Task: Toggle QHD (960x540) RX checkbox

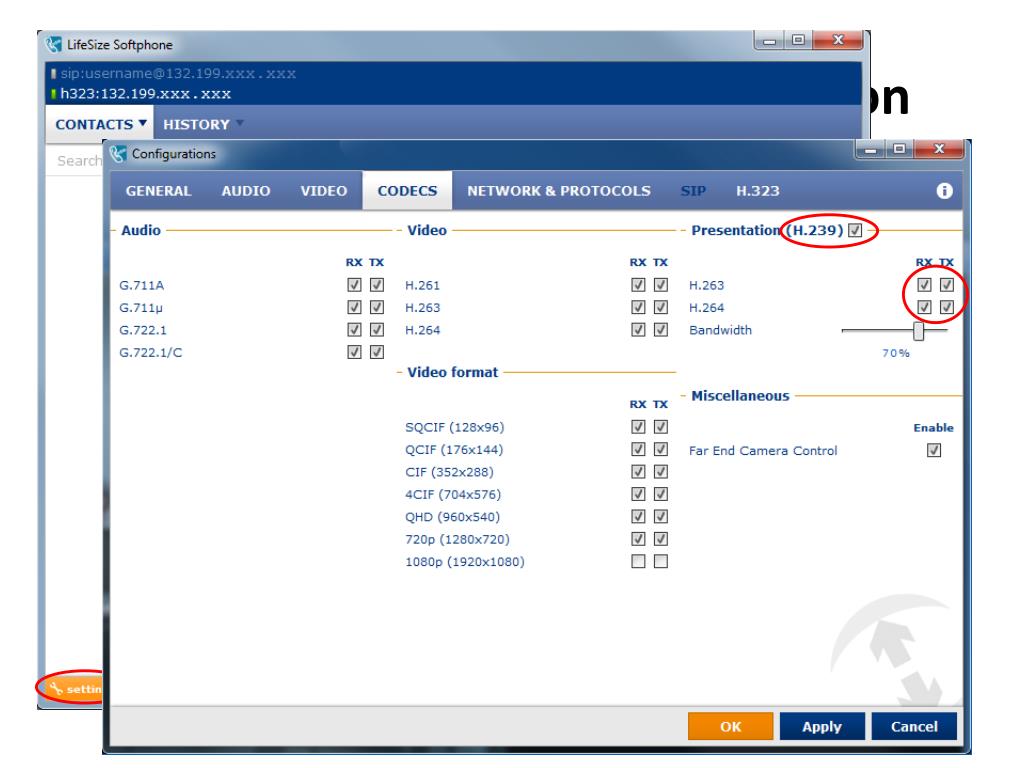Action: coord(638,517)
